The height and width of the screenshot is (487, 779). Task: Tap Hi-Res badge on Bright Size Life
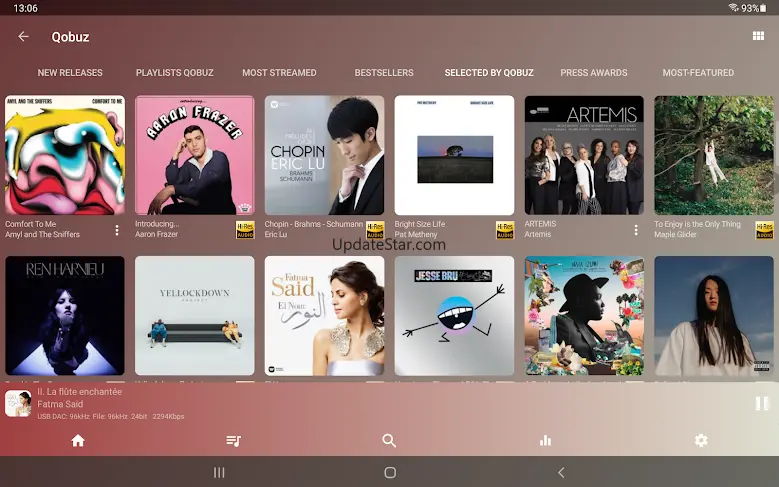(505, 230)
